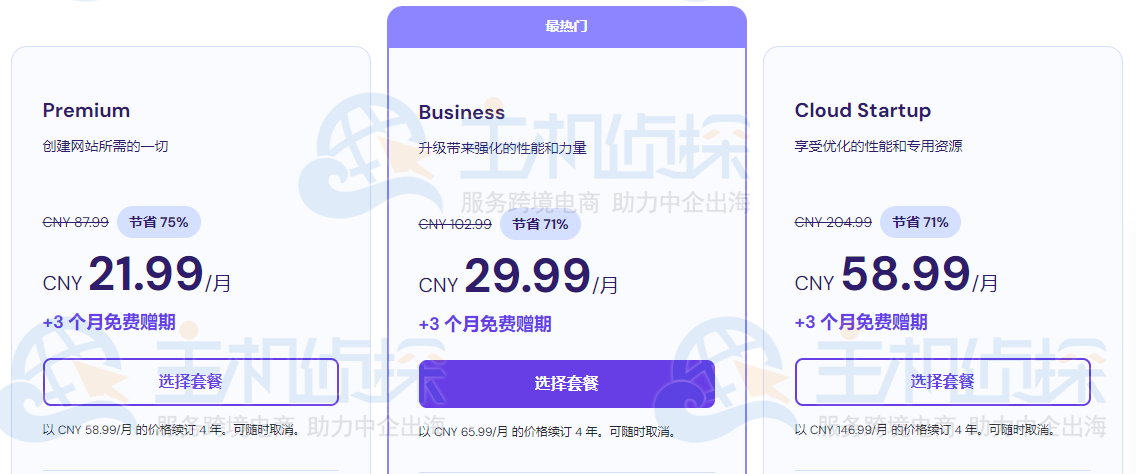Click the CNY 58.99/月 price

click(x=896, y=275)
